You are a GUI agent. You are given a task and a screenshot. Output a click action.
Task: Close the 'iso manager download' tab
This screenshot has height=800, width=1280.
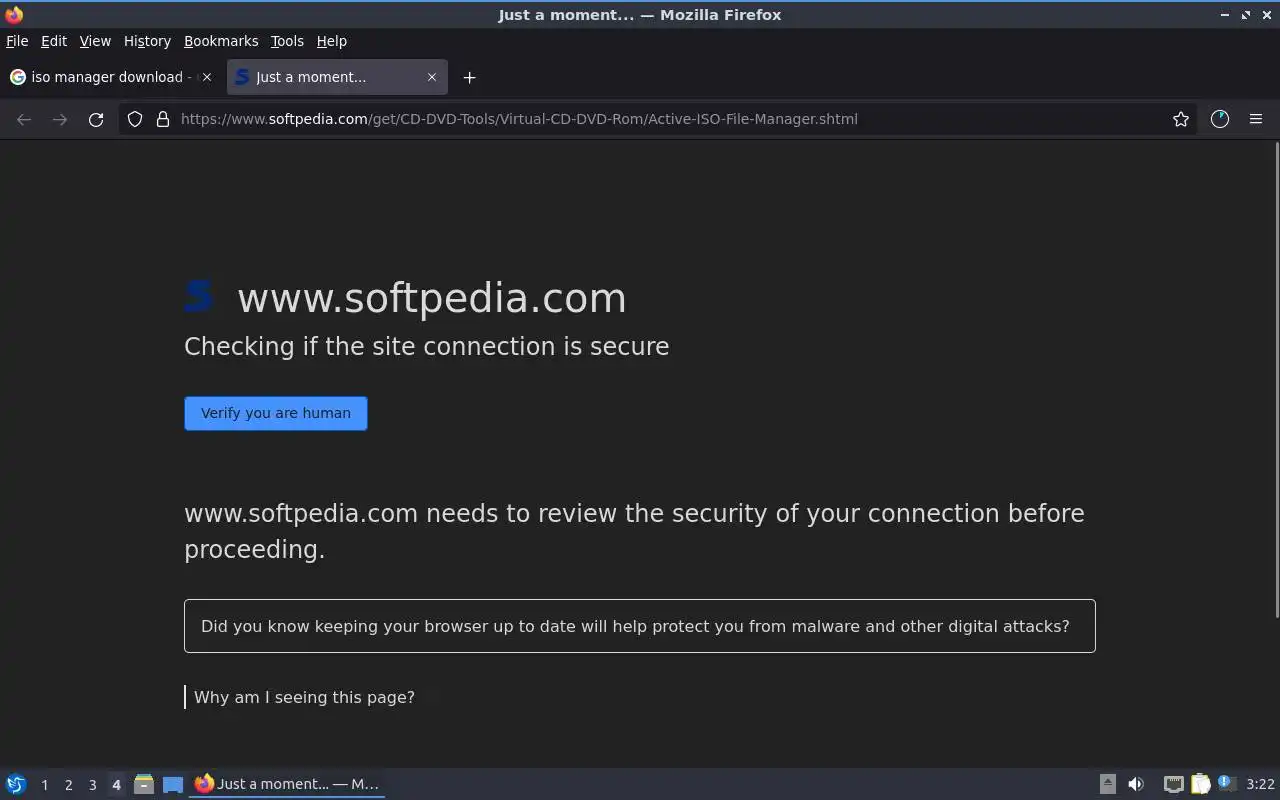tap(207, 77)
